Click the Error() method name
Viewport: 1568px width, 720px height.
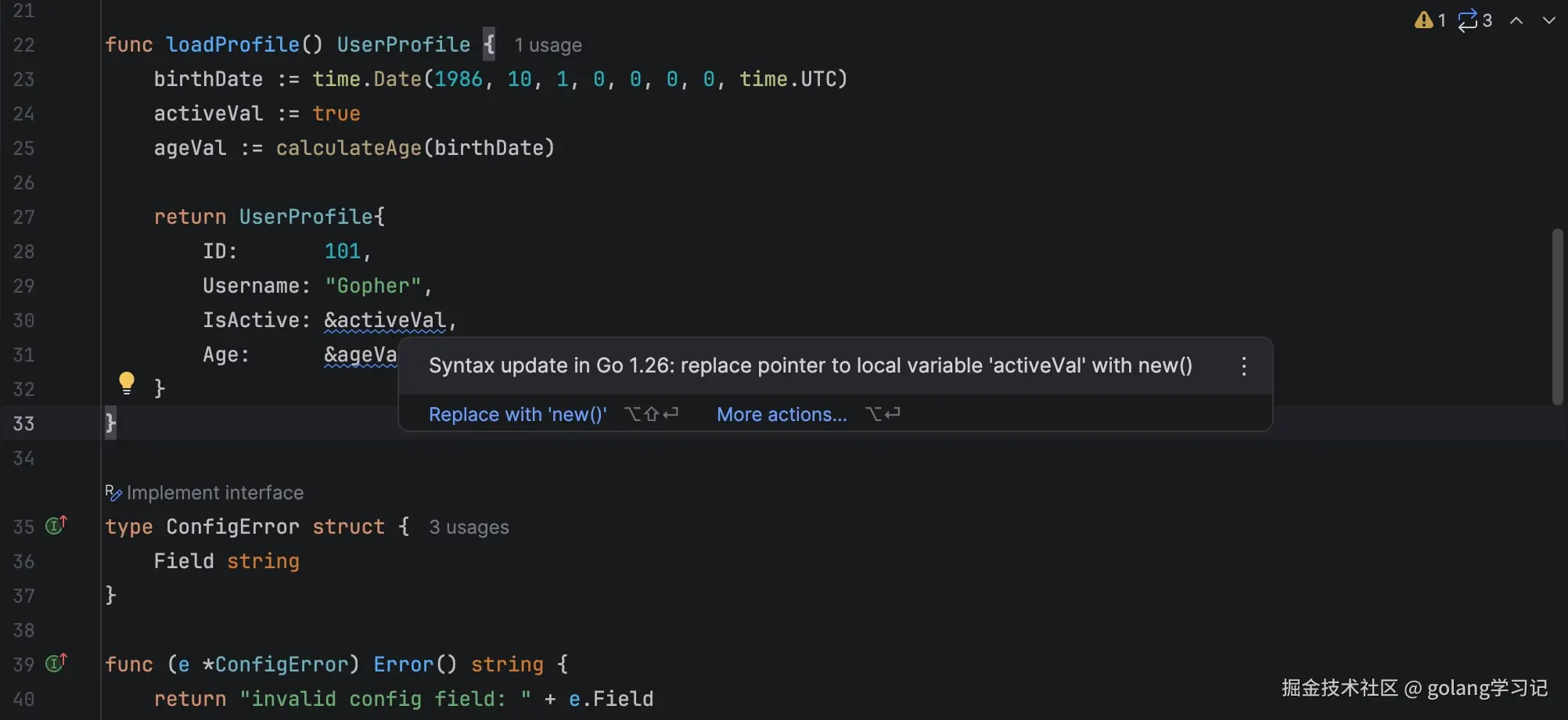(404, 664)
